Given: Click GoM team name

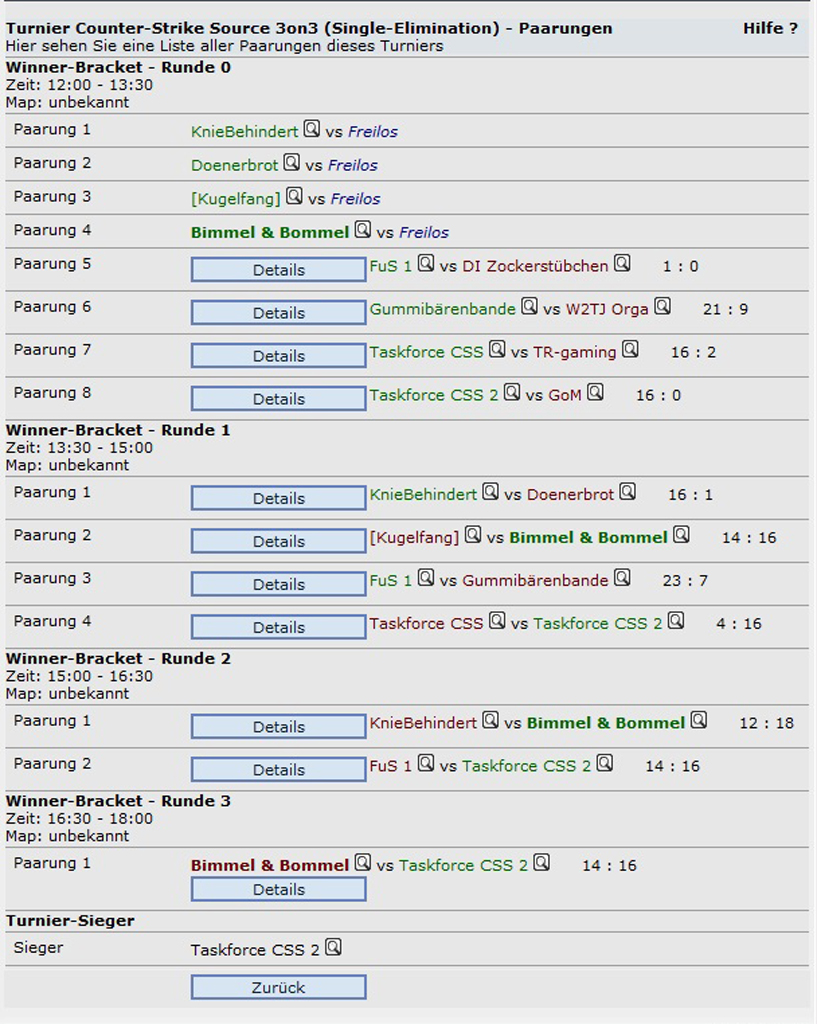Looking at the screenshot, I should tap(565, 396).
